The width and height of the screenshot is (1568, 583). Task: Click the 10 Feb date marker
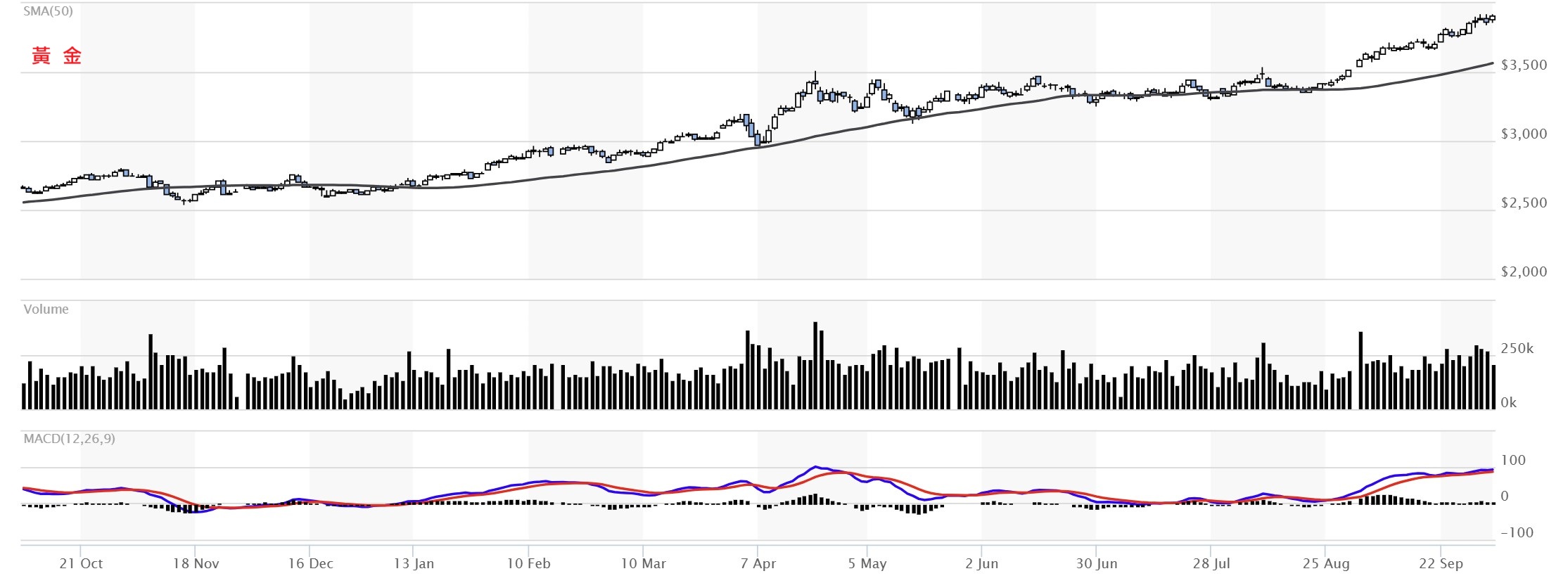[528, 564]
